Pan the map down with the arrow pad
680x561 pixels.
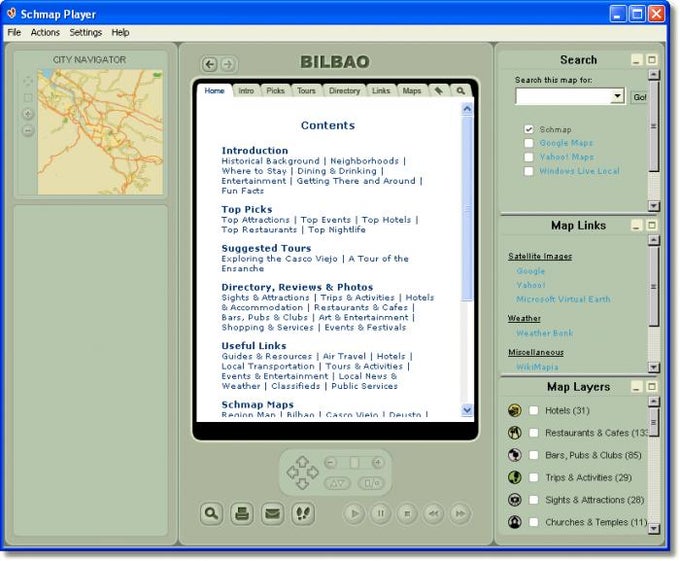coord(302,484)
